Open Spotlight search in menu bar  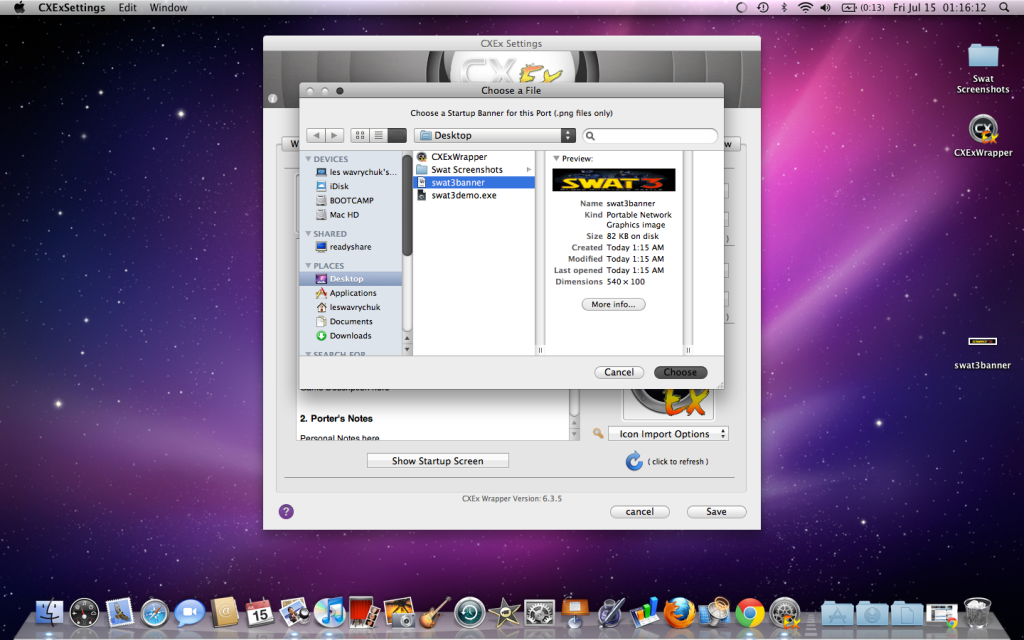pyautogui.click(x=1004, y=8)
